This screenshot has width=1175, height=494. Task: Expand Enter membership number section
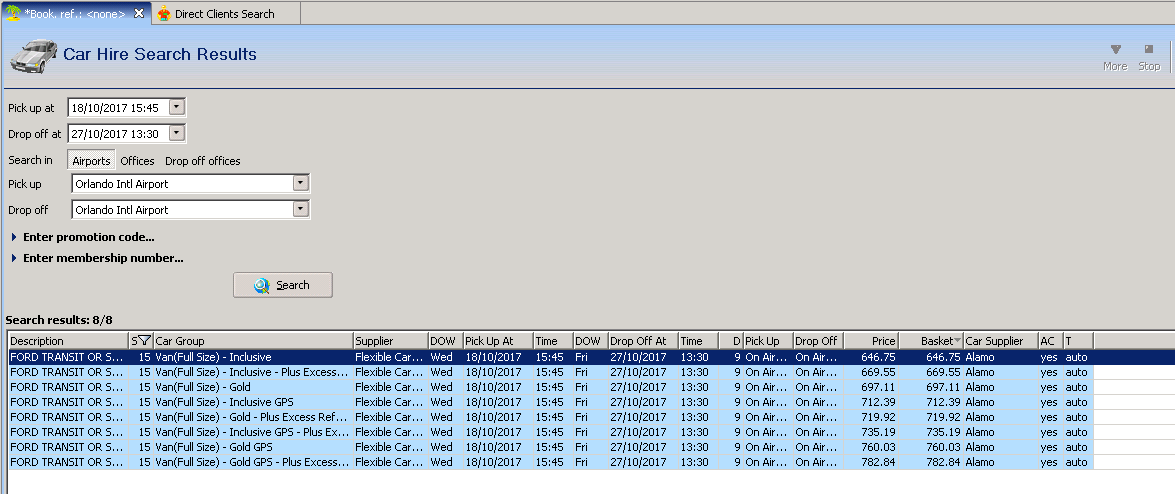coord(97,258)
